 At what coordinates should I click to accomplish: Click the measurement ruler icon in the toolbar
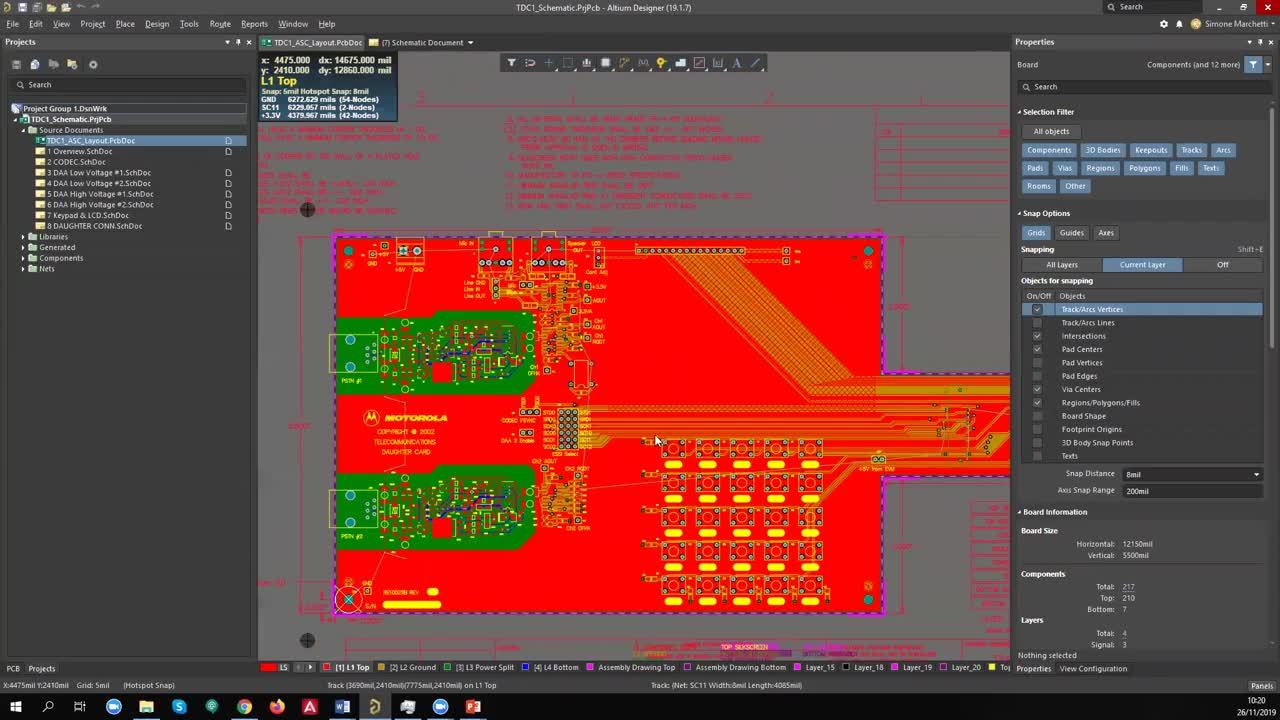click(718, 62)
